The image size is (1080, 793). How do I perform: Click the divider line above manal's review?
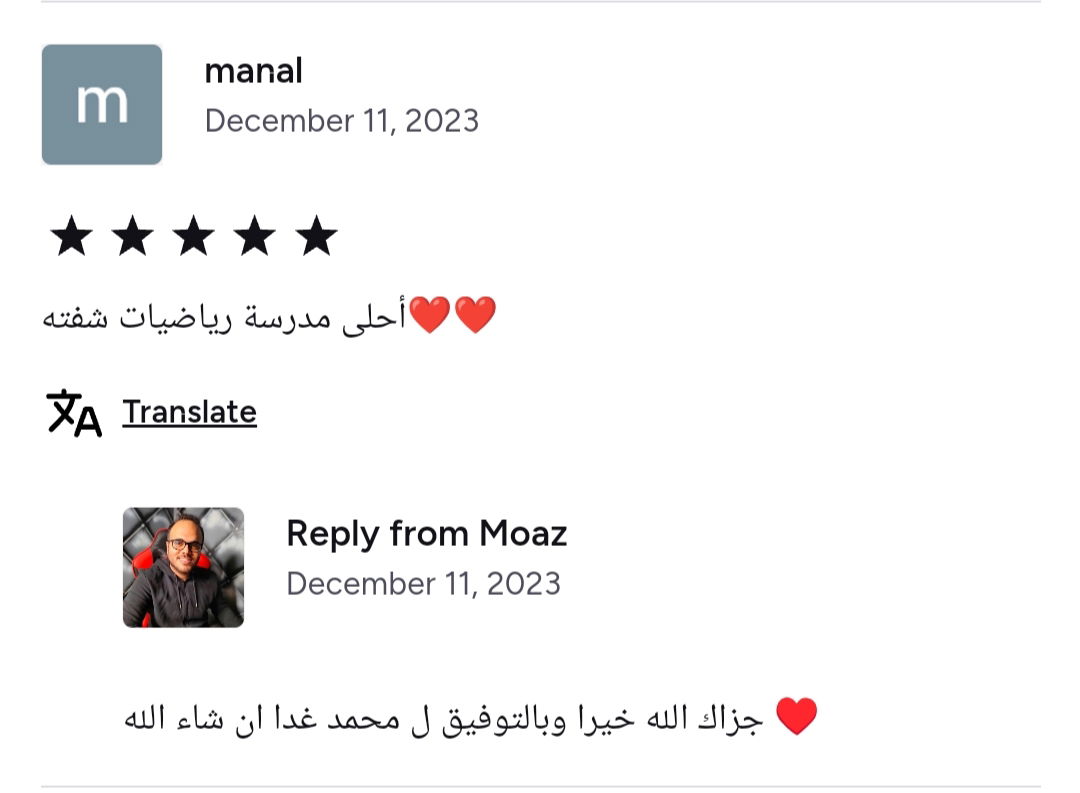click(x=540, y=2)
